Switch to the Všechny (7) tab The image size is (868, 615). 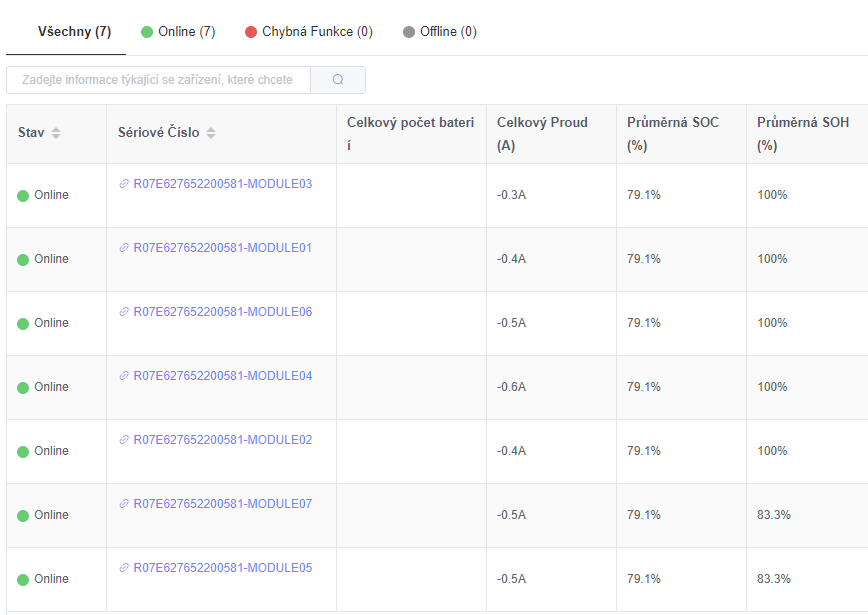74,32
